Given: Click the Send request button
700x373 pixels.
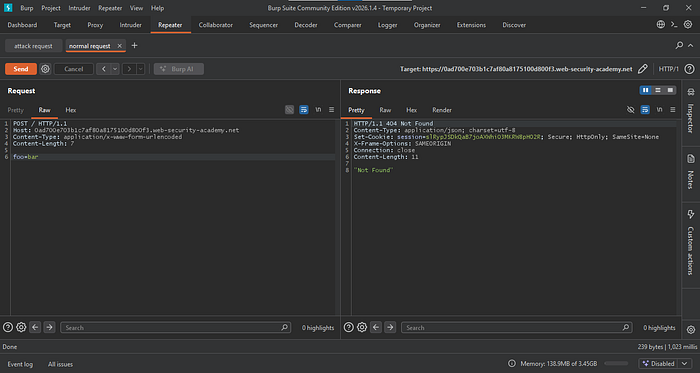Looking at the screenshot, I should click(x=21, y=69).
